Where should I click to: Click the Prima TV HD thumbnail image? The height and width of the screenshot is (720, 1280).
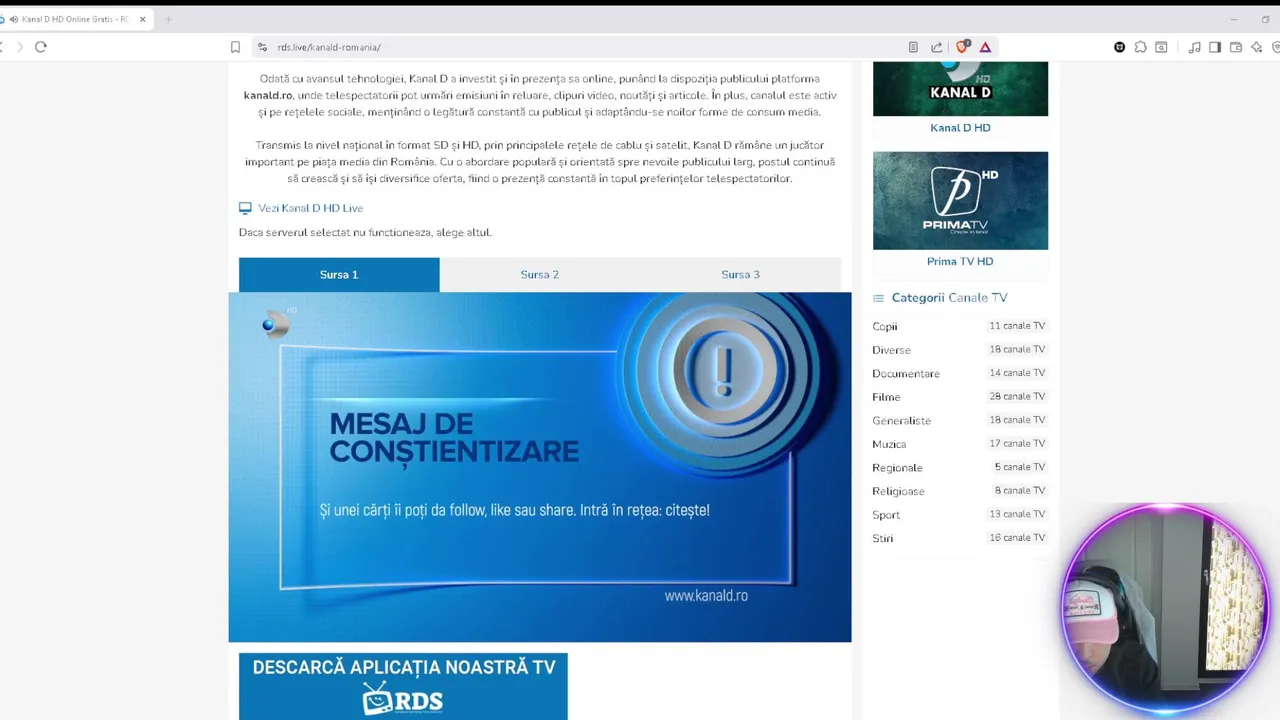pyautogui.click(x=960, y=201)
